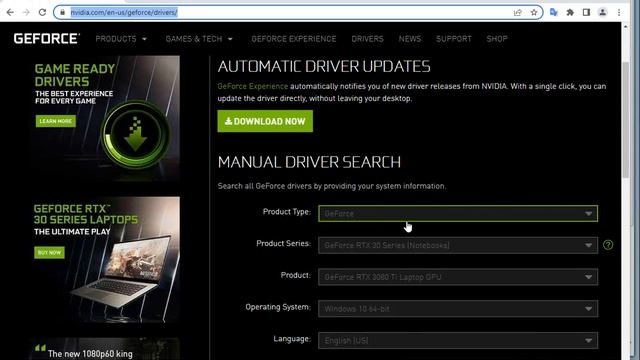Open Drivers in the navigation bar
This screenshot has height=360, width=640.
367,39
